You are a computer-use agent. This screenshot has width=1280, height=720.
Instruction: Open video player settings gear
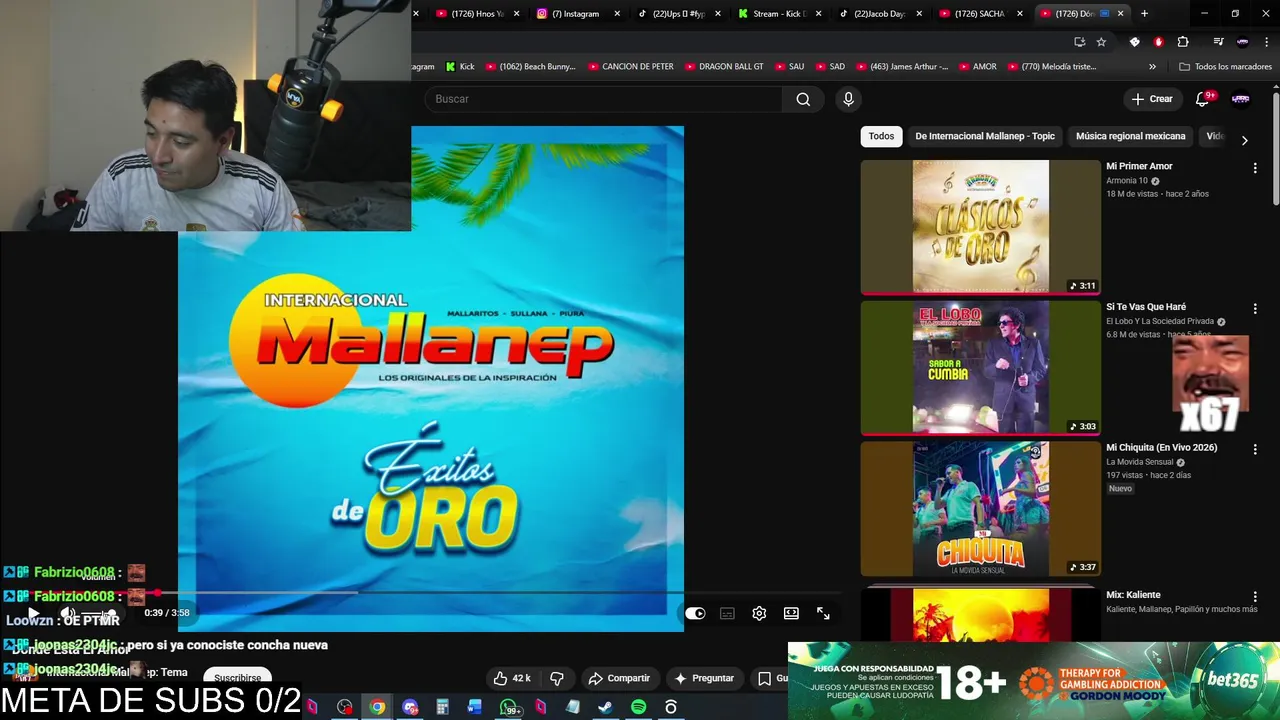pos(759,613)
